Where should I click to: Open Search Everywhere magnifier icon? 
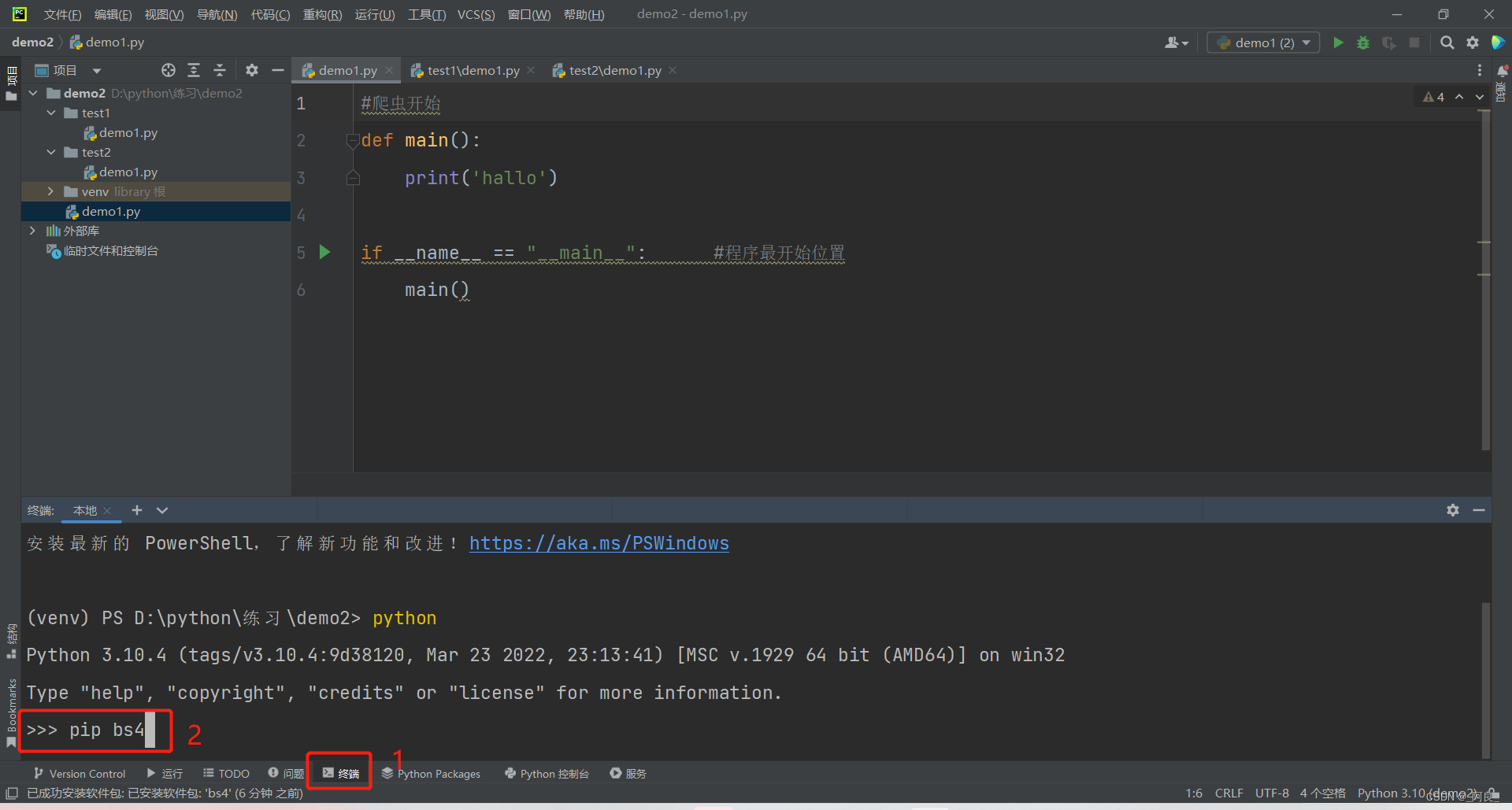pos(1447,43)
